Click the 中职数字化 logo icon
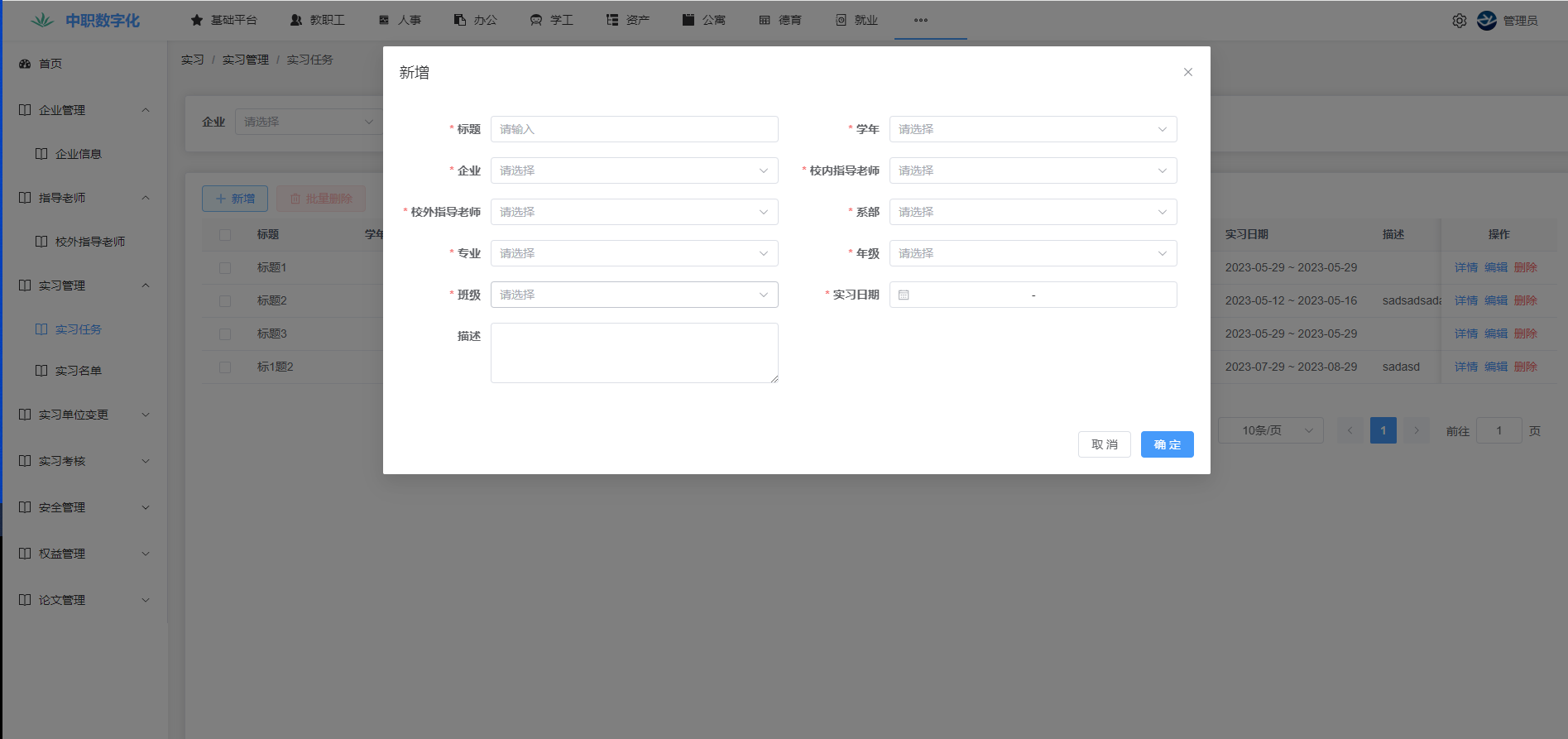1568x739 pixels. pos(42,21)
